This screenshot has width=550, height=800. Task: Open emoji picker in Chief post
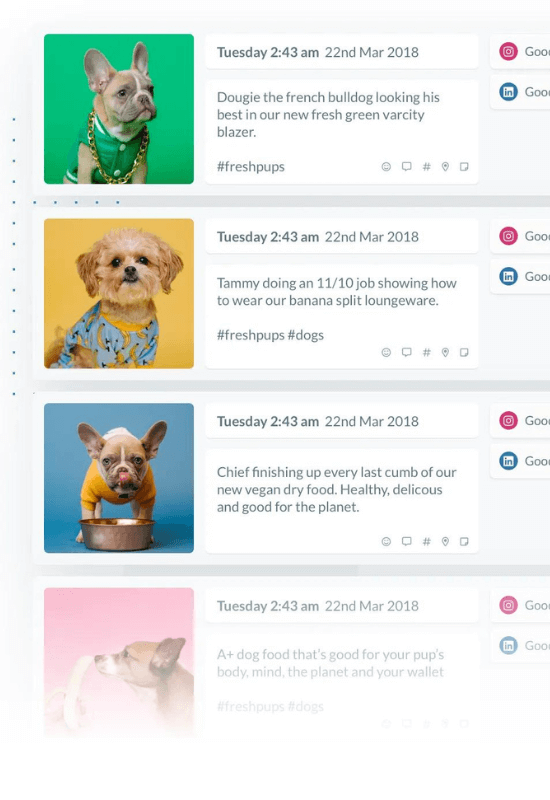[386, 541]
